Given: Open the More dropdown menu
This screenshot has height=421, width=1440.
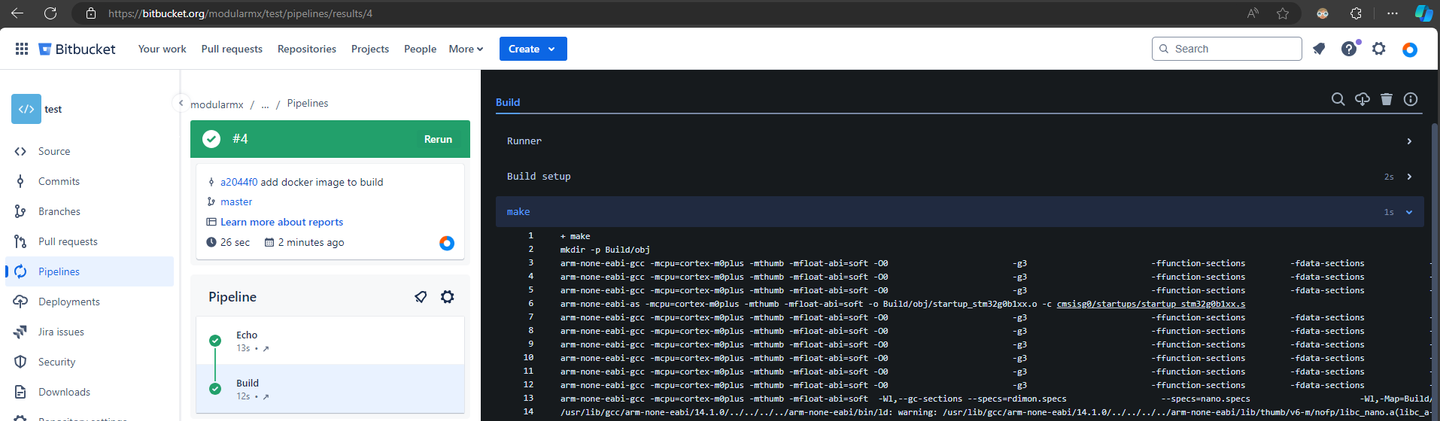Looking at the screenshot, I should point(465,49).
